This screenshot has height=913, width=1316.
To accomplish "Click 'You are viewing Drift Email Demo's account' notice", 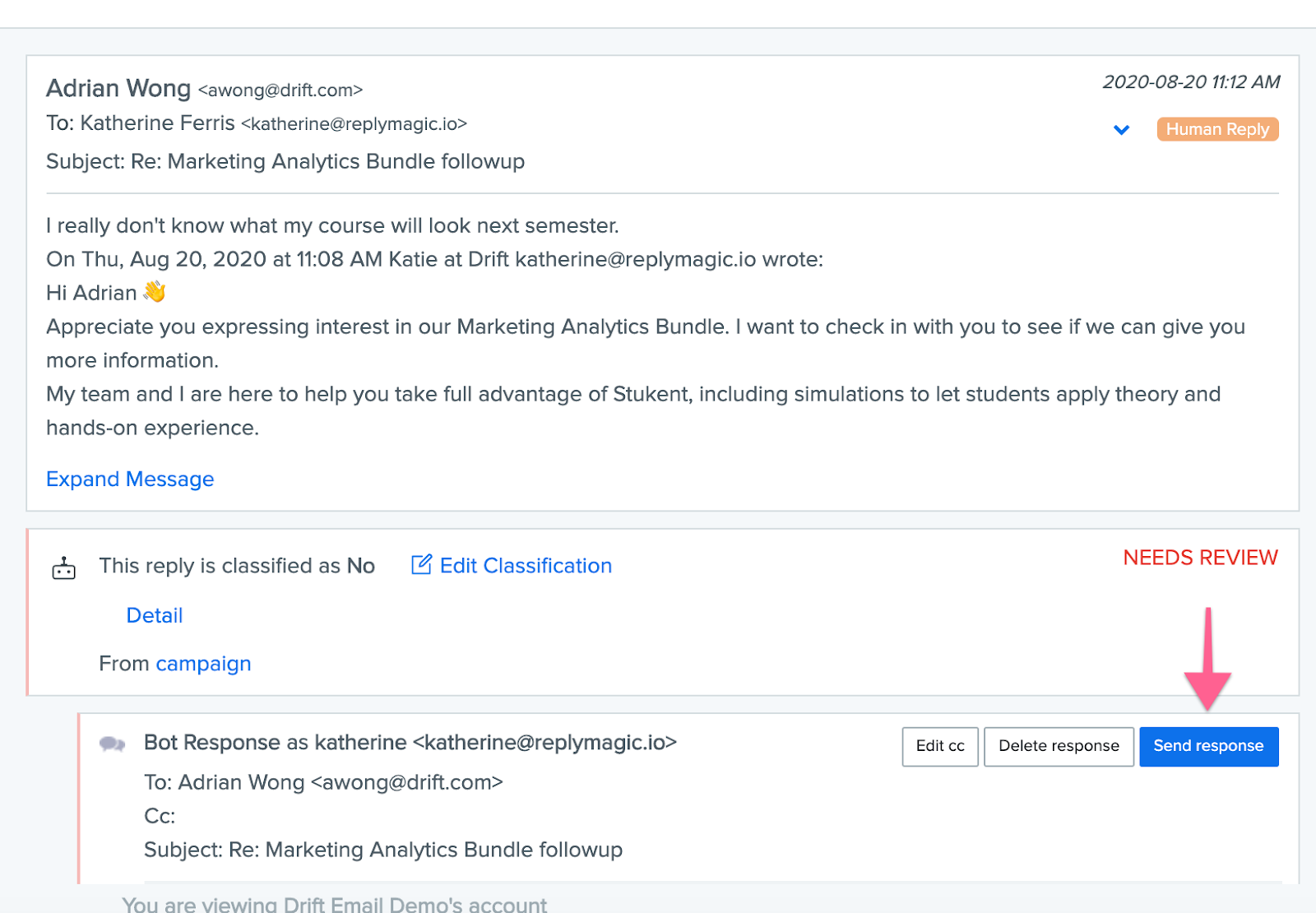I will click(334, 904).
